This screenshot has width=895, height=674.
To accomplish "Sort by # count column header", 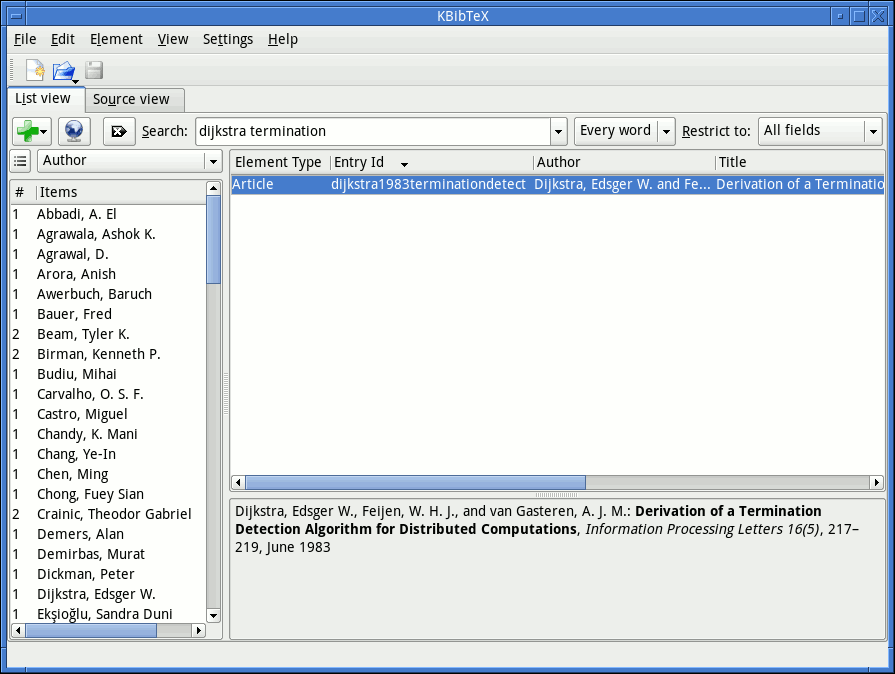I will tap(23, 193).
